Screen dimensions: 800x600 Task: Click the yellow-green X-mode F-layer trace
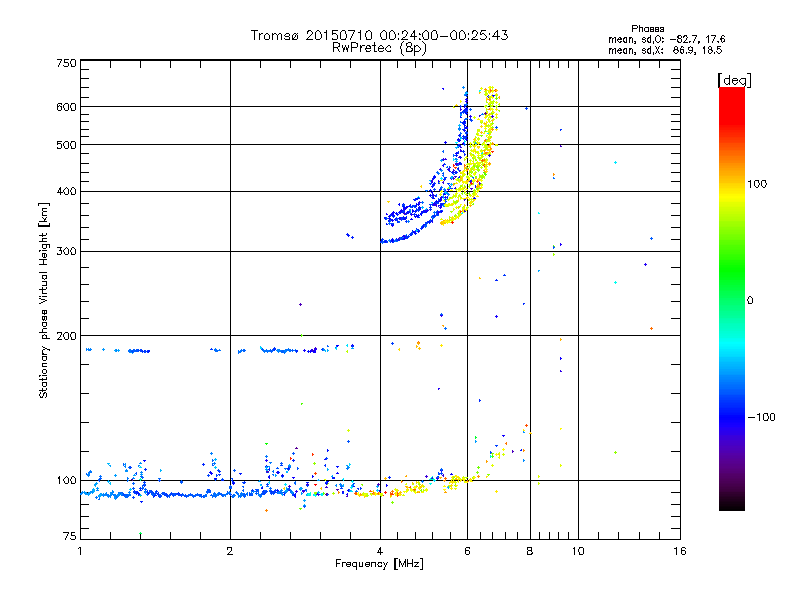[480, 163]
